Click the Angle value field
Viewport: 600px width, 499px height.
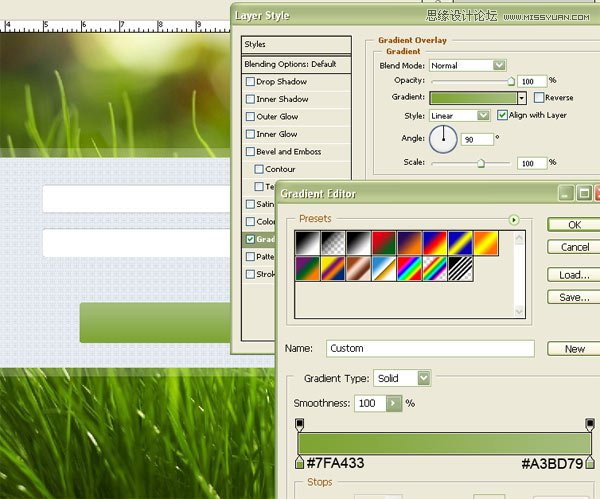[x=477, y=139]
